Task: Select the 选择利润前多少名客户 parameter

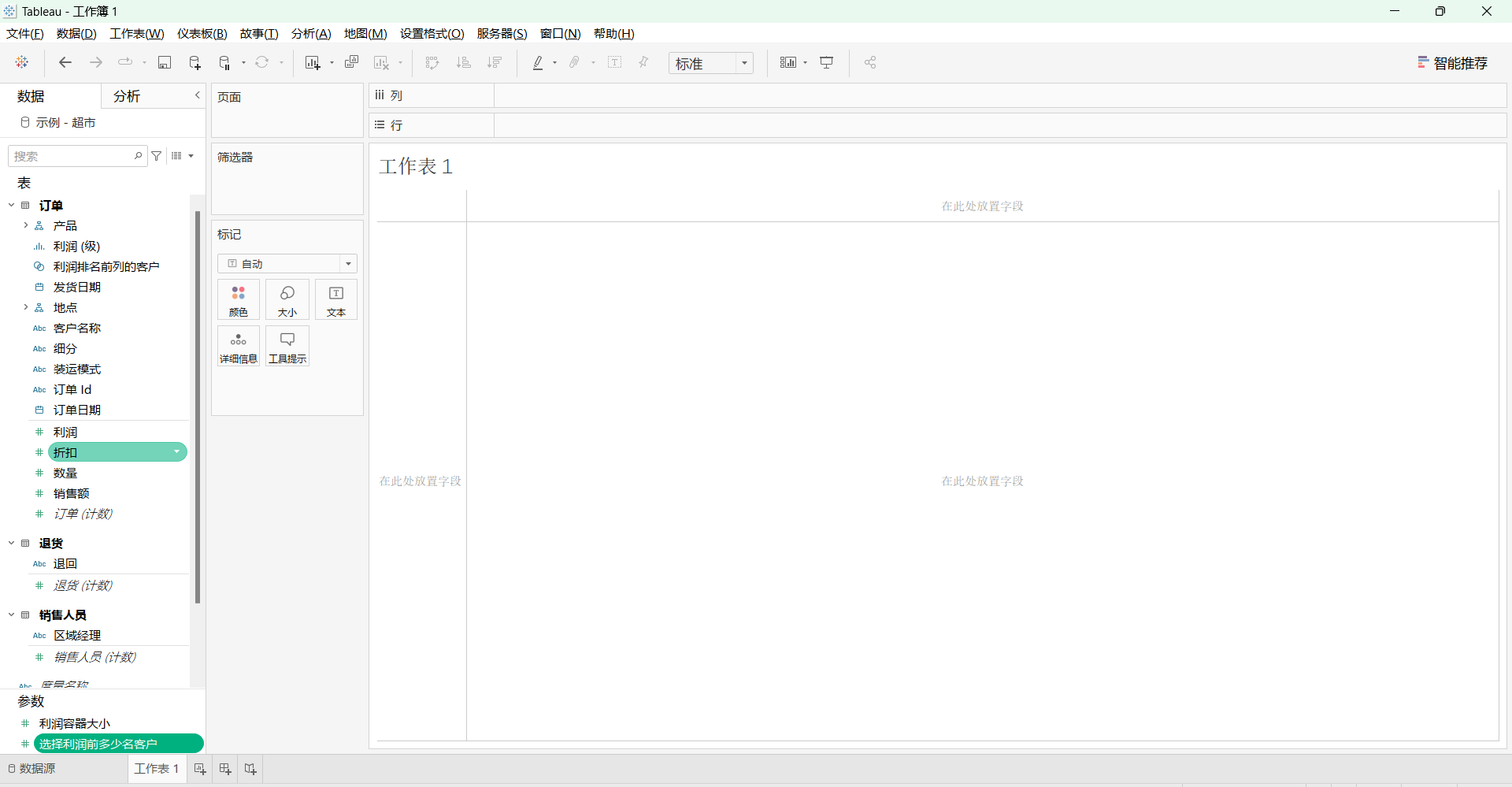Action: (119, 744)
